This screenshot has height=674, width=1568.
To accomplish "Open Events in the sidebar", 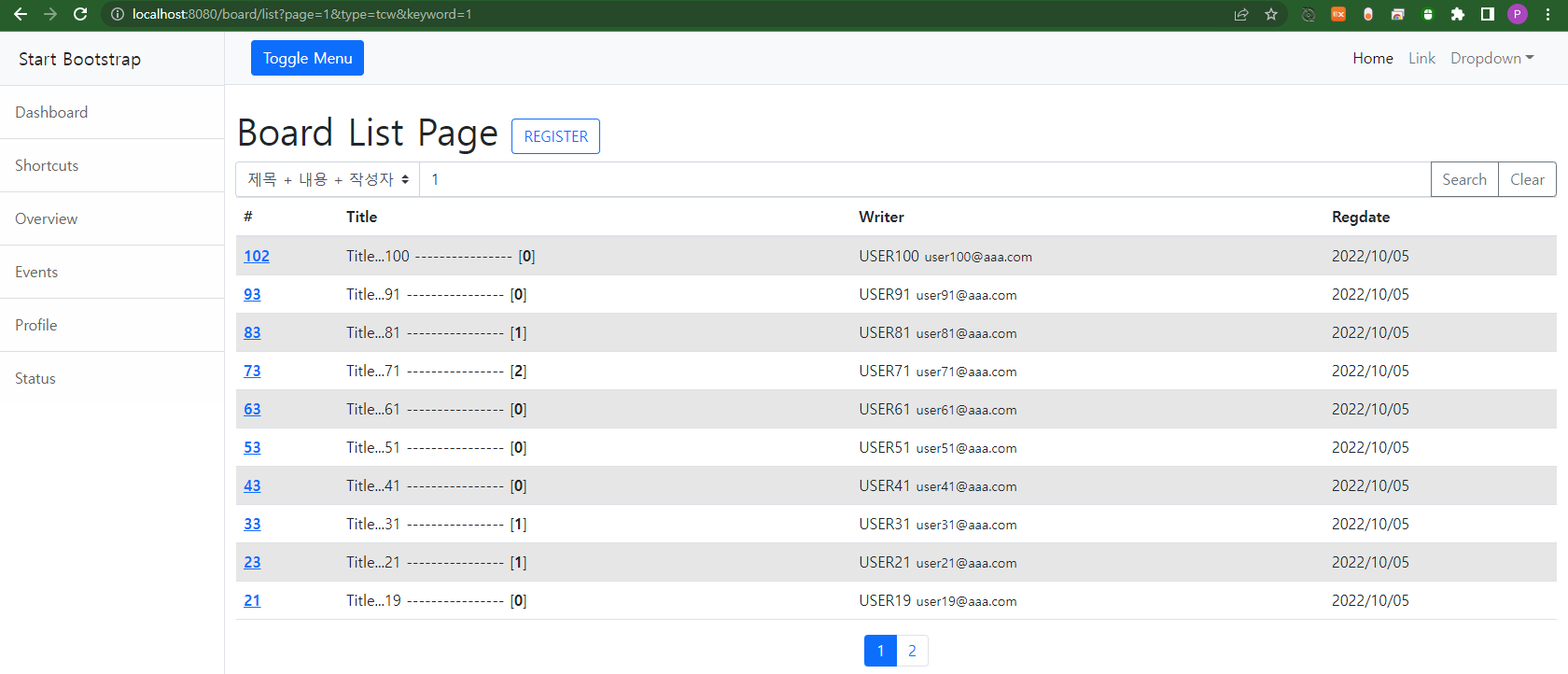I will click(112, 272).
